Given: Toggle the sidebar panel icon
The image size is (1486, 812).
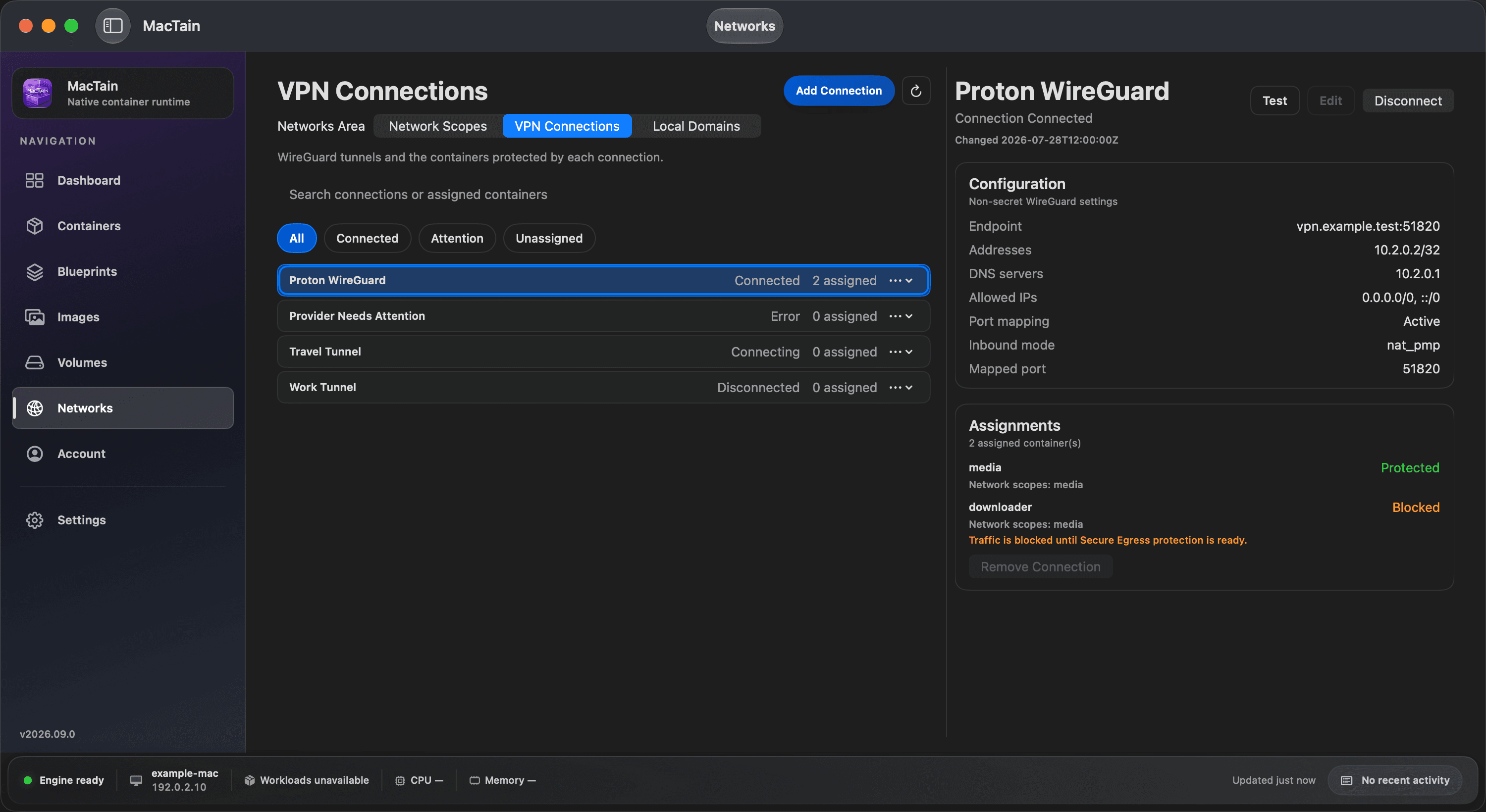Looking at the screenshot, I should (112, 25).
